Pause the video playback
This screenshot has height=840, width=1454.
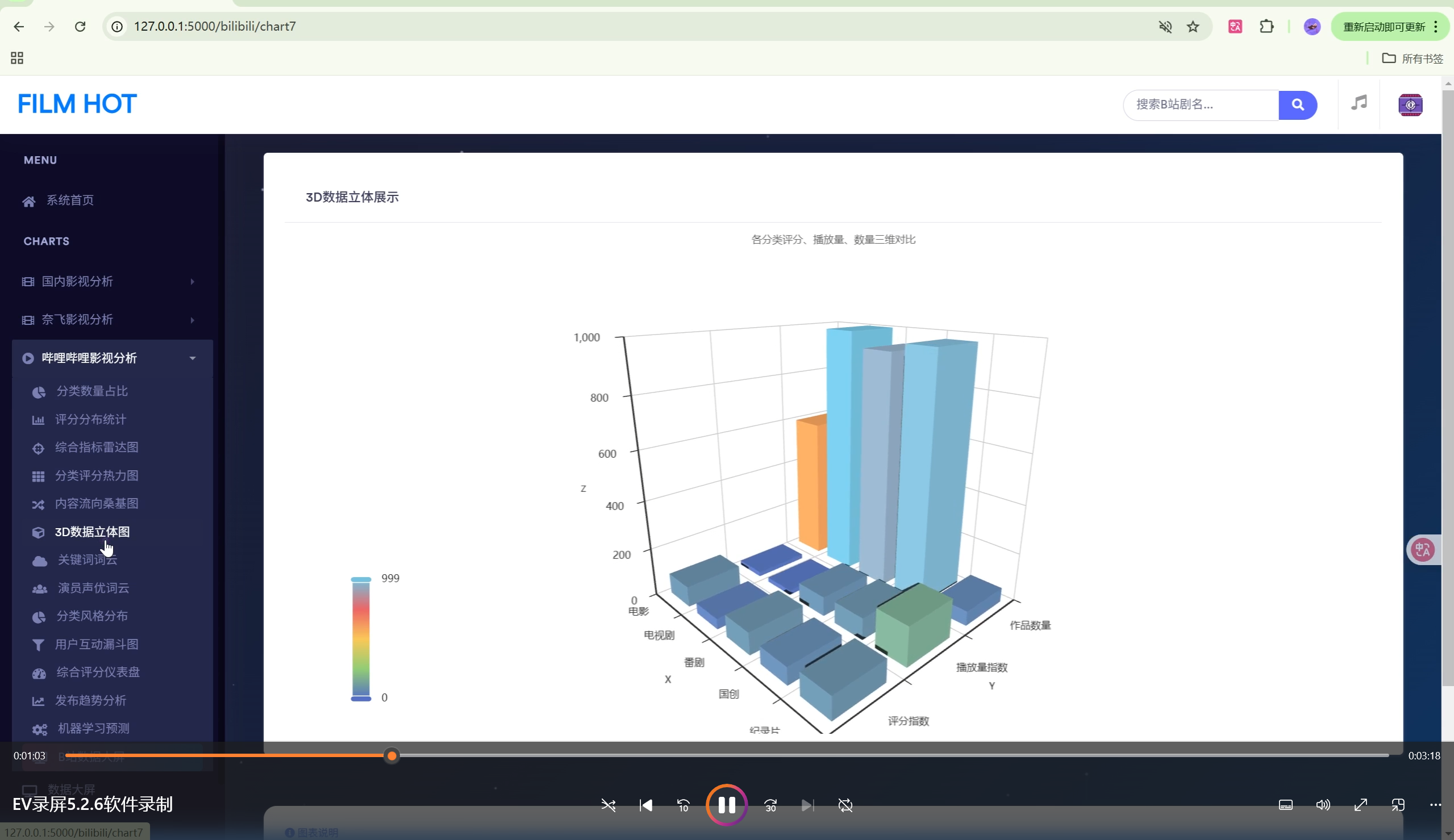tap(726, 805)
